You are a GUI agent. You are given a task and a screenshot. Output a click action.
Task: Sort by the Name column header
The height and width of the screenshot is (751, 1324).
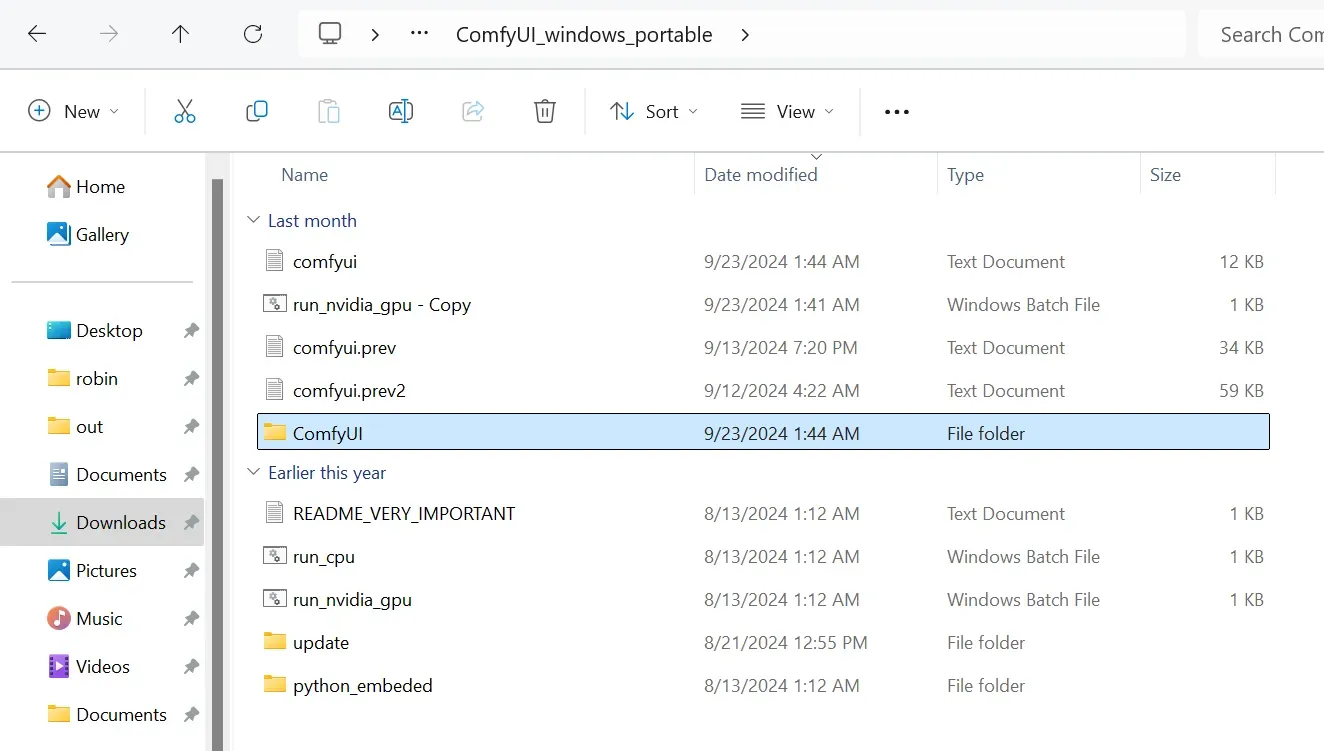304,174
